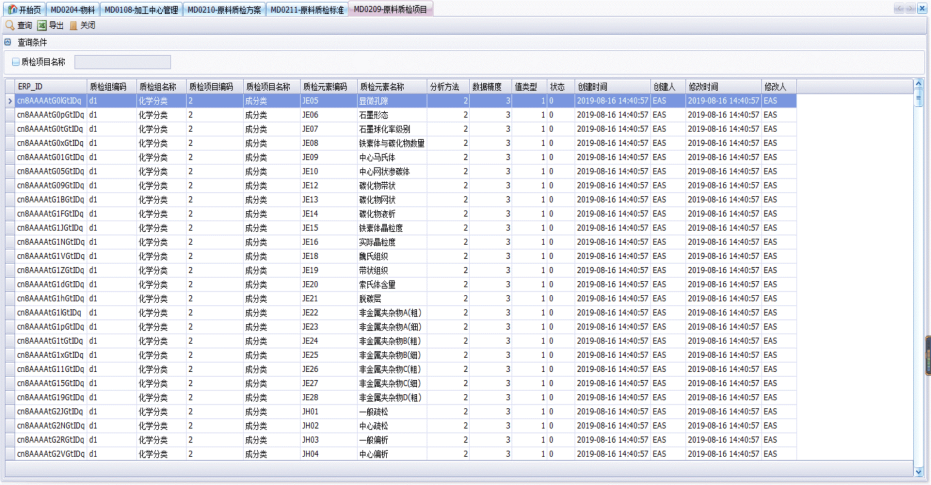Select cell 索氏体含量

point(392,284)
